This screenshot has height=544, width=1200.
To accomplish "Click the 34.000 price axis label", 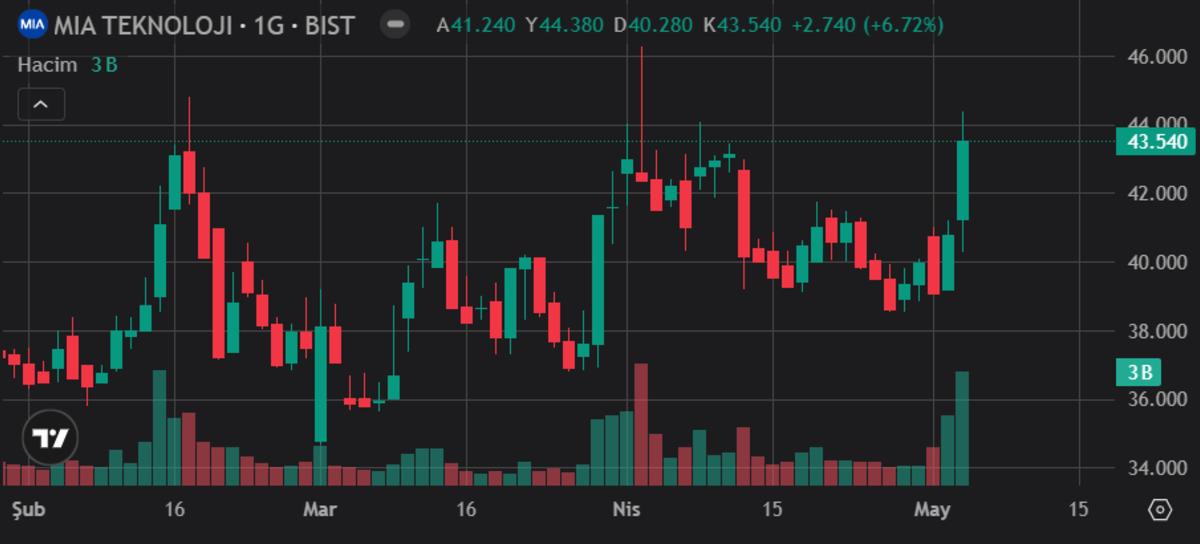I will 1157,468.
